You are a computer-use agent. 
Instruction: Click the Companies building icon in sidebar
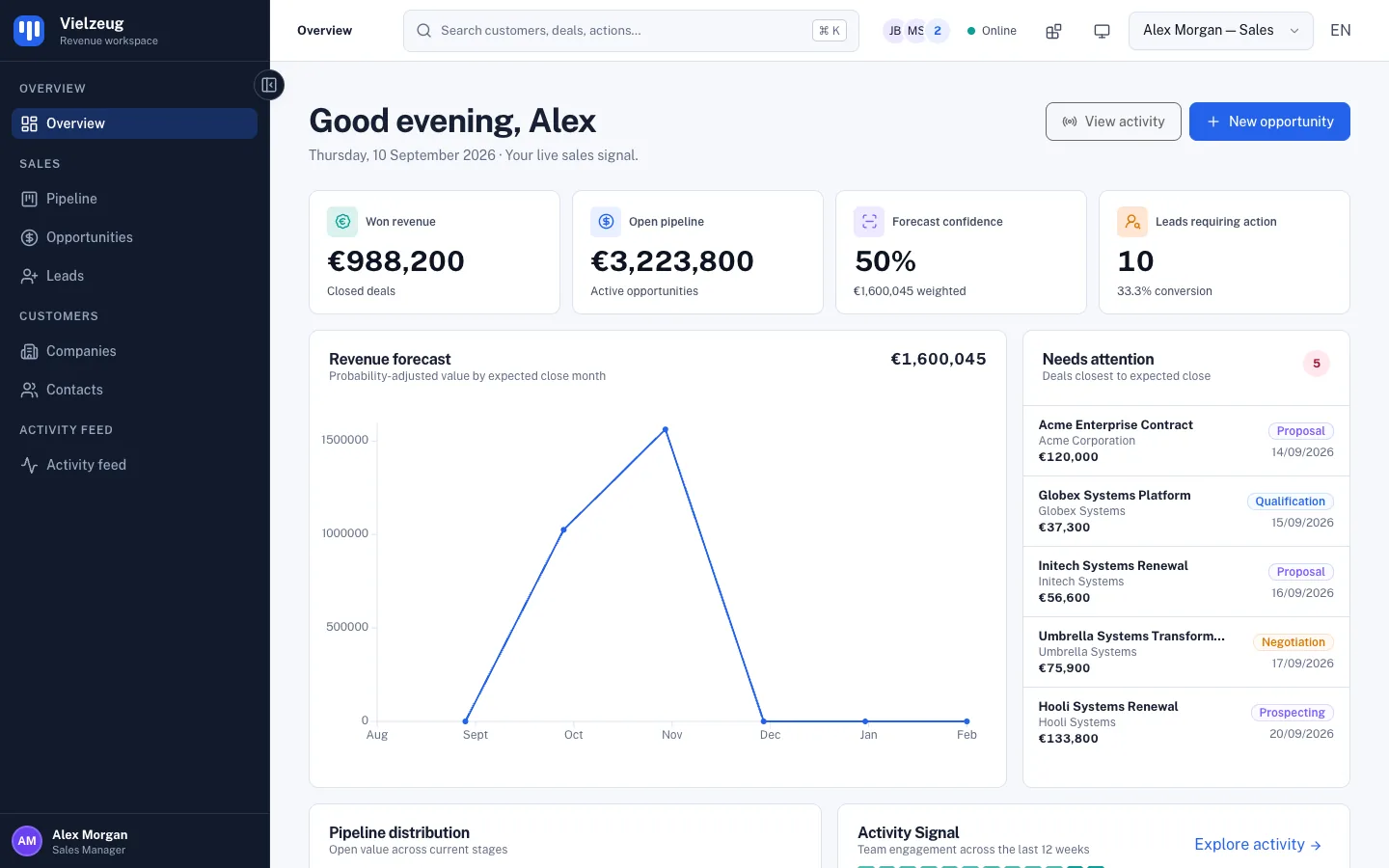(30, 351)
